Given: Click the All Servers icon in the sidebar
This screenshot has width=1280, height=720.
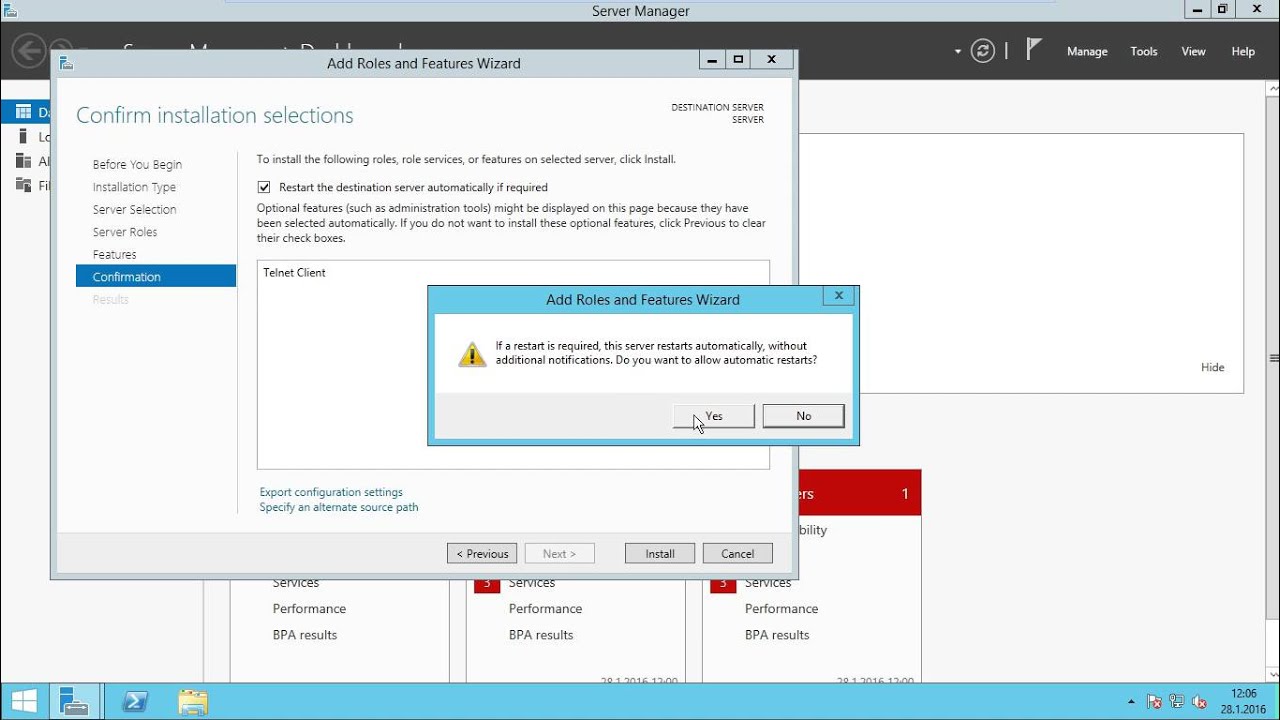Looking at the screenshot, I should [23, 161].
